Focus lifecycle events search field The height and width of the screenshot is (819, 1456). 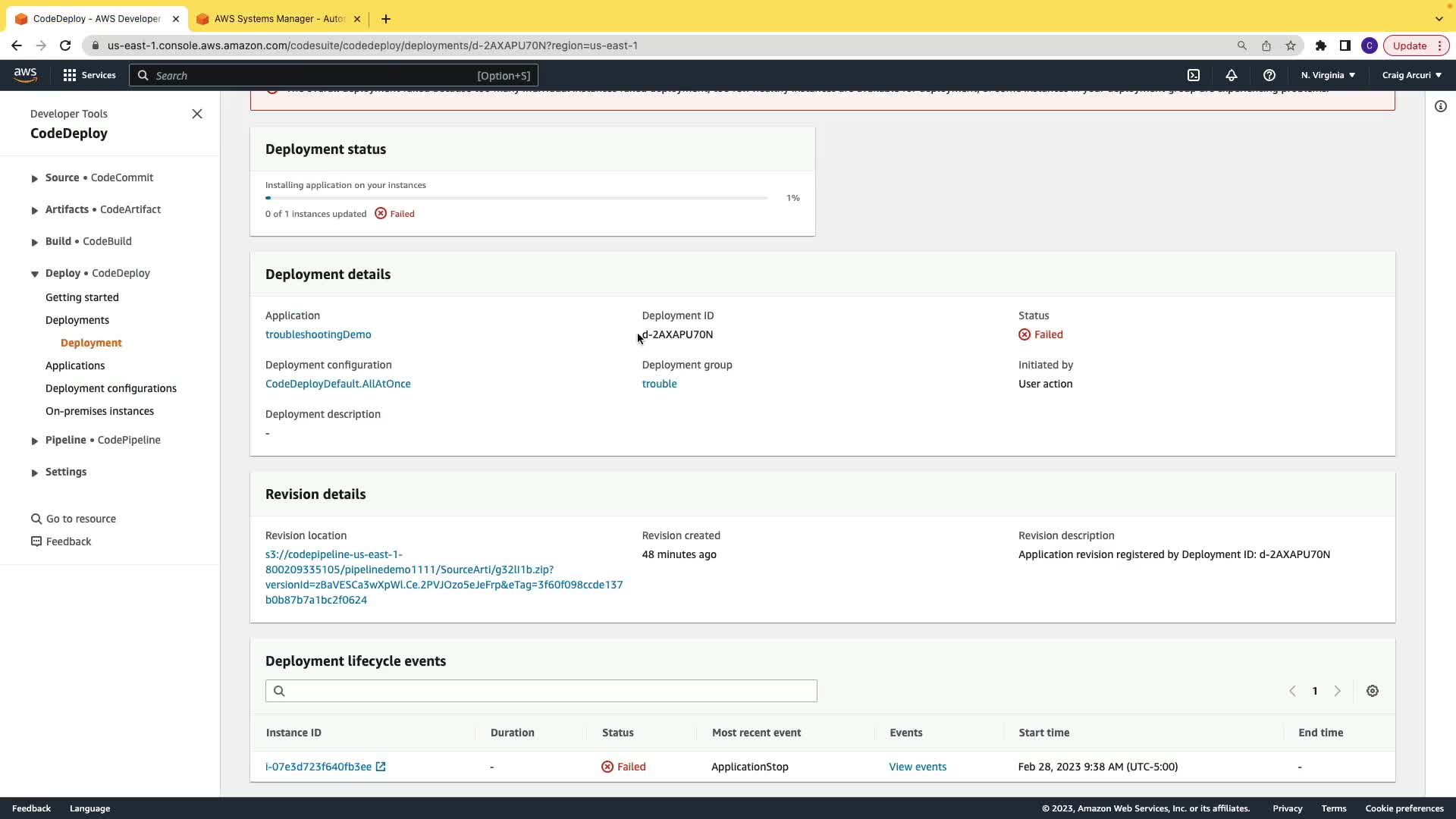[541, 691]
